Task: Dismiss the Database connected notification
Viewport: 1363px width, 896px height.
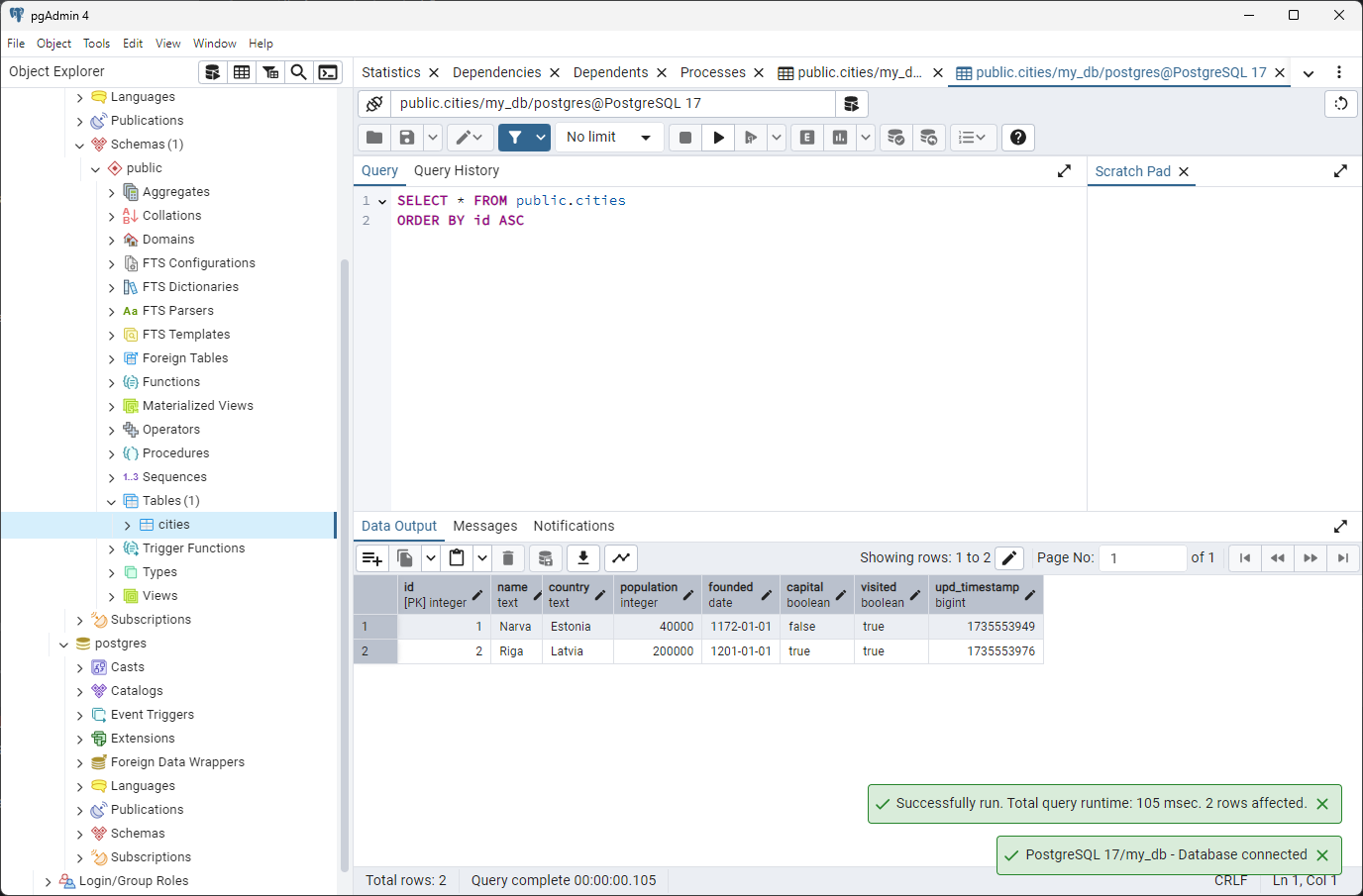Action: click(x=1322, y=855)
